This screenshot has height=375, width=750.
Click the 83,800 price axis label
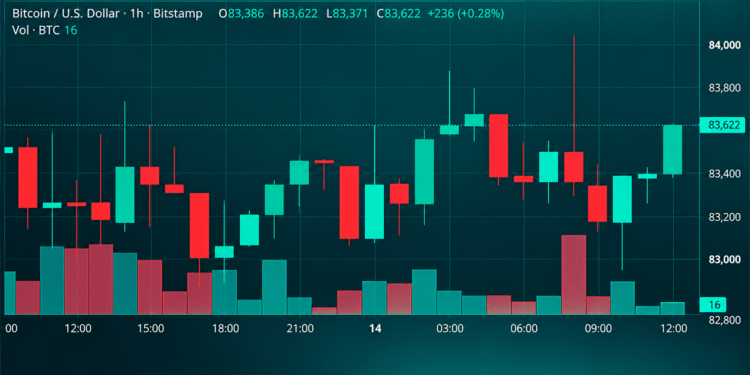coord(724,88)
